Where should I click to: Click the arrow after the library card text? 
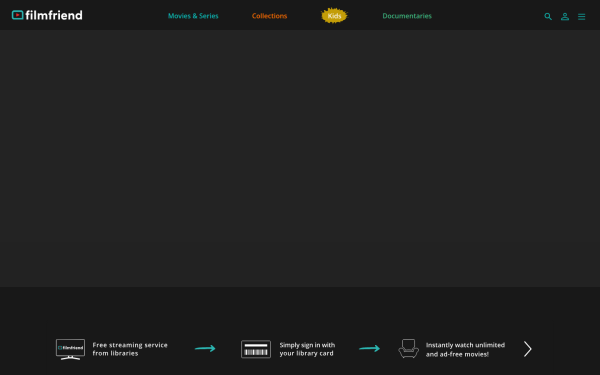(369, 348)
